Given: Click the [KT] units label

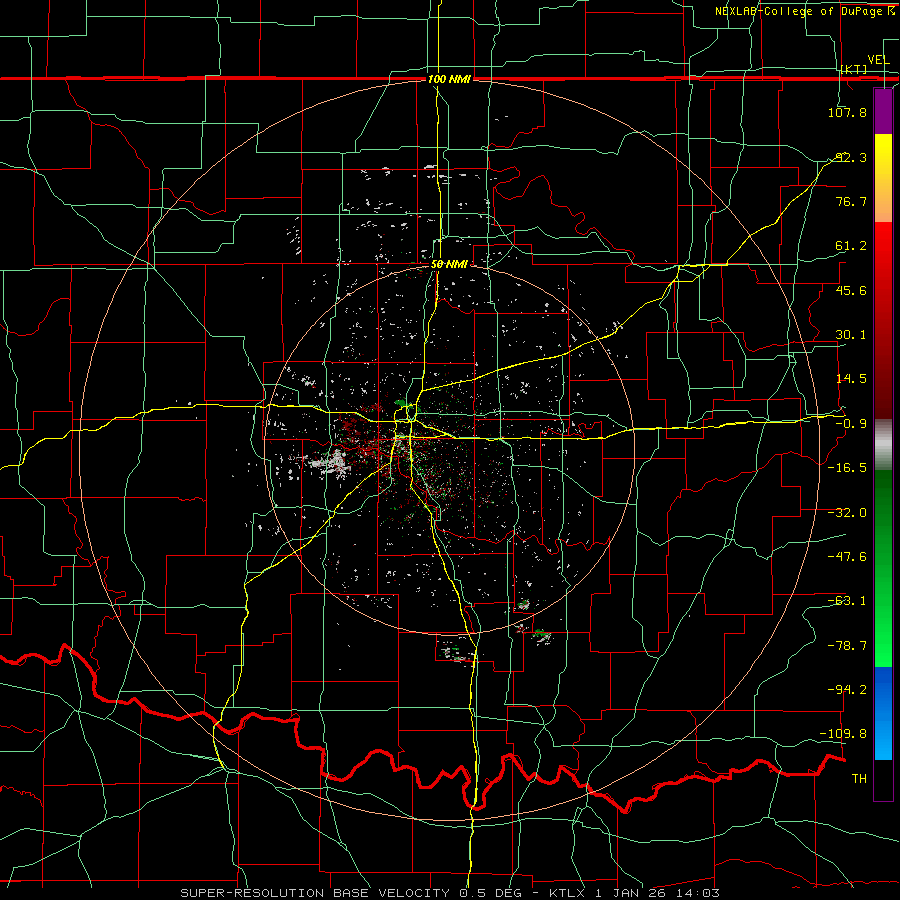Looking at the screenshot, I should pos(853,69).
